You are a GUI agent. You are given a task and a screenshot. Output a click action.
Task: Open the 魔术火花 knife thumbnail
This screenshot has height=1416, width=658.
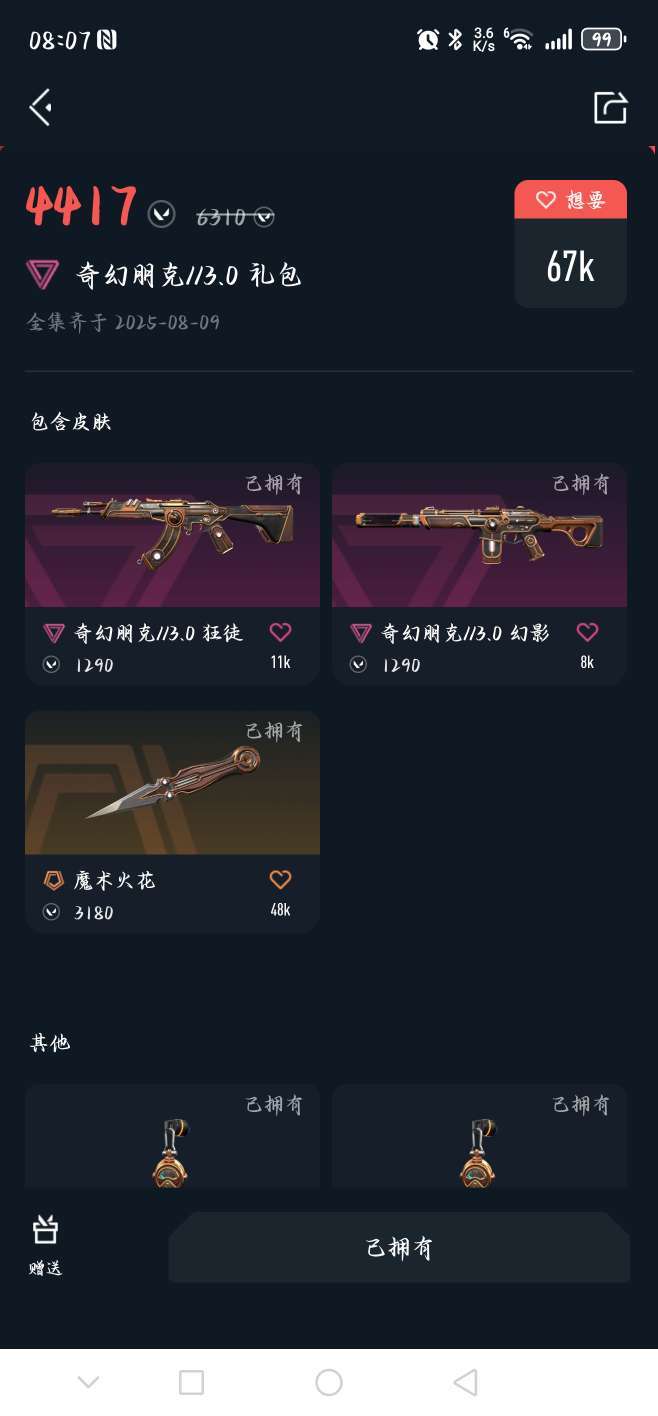tap(172, 782)
